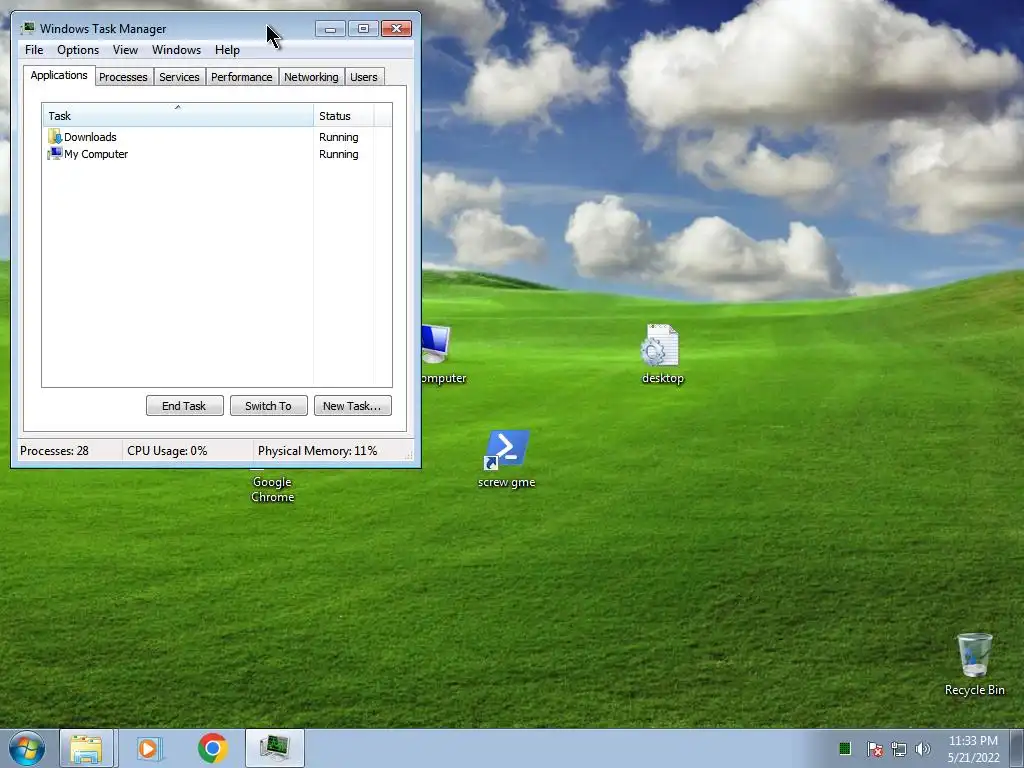The height and width of the screenshot is (768, 1024).
Task: Open the taskbar clock showing 11:33 PM
Action: coord(973,749)
